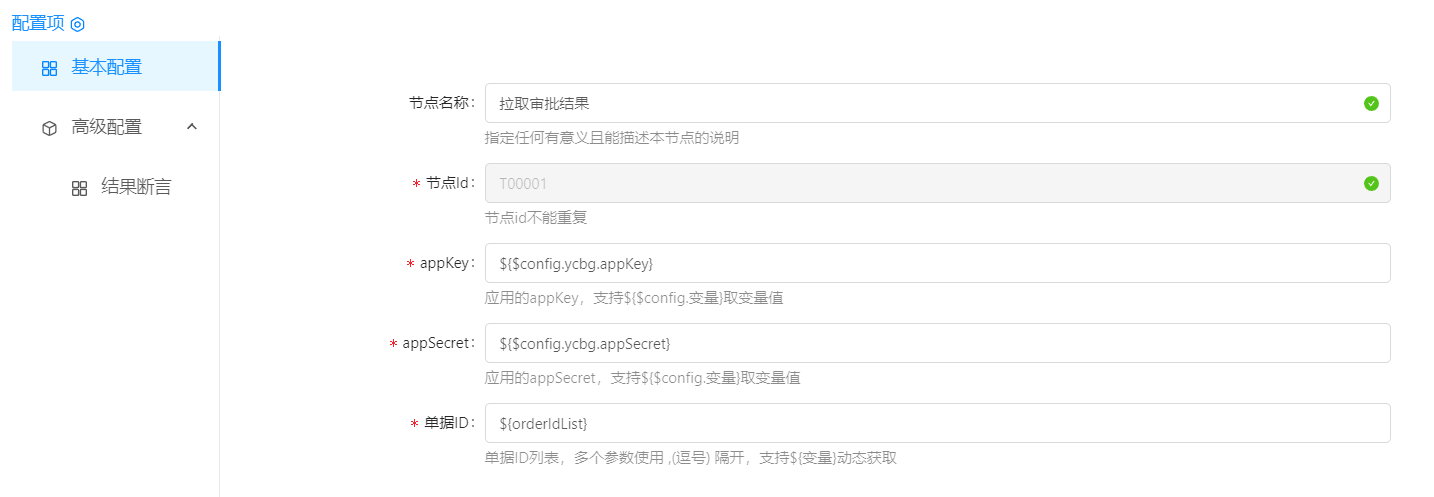Screen dimensions: 1434x497
Task: Click the 节点名称 field label
Action: point(442,103)
